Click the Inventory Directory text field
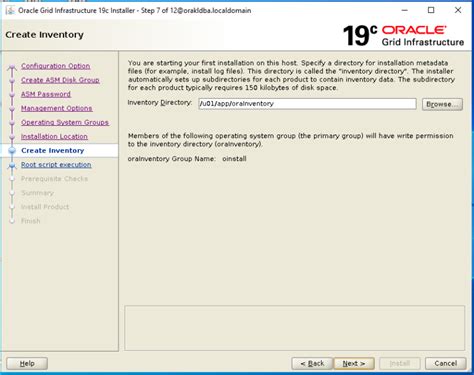The image size is (474, 375). pyautogui.click(x=307, y=104)
